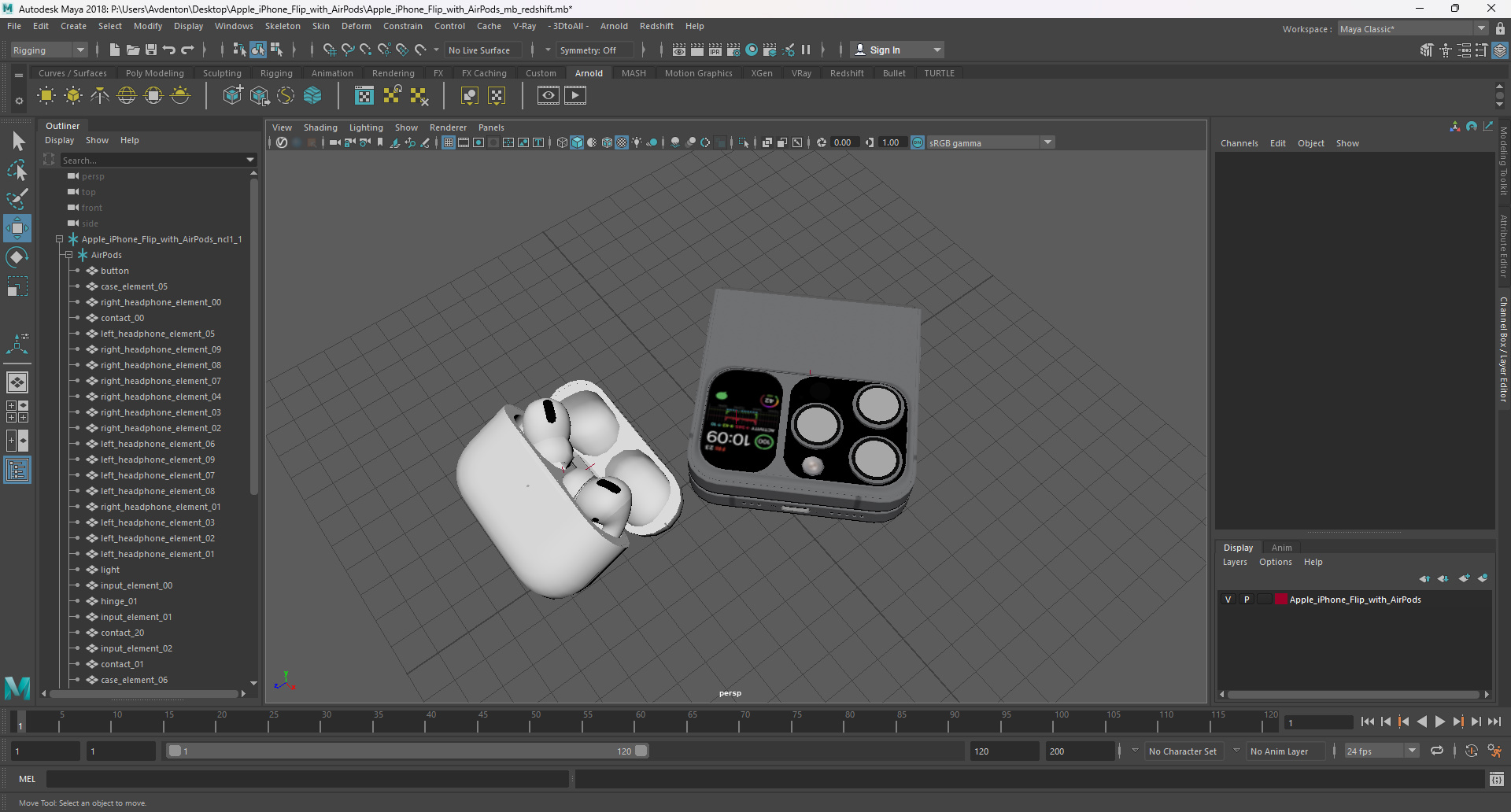
Task: Click the MEL command line input field
Action: (307, 779)
